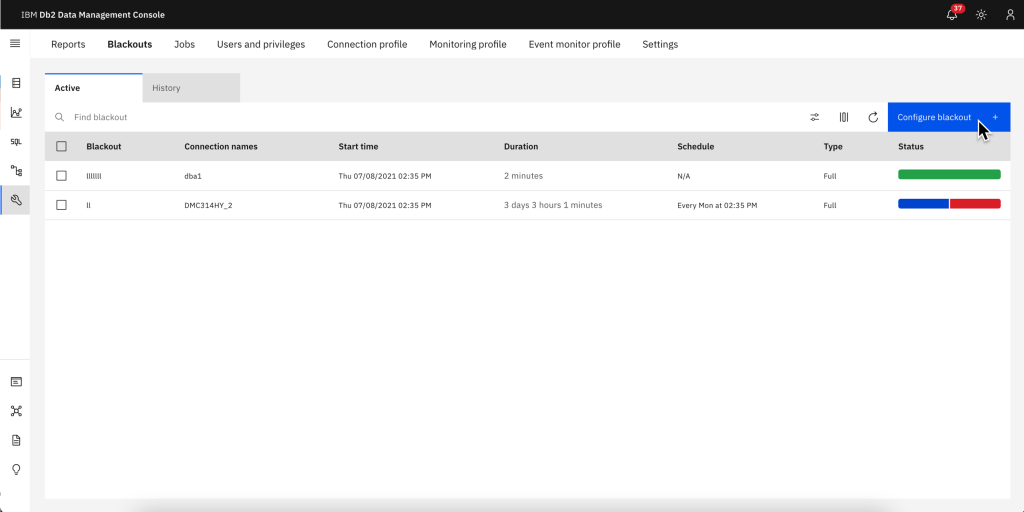This screenshot has width=1024, height=512.
Task: Go to Monitoring profile section
Action: click(x=467, y=44)
